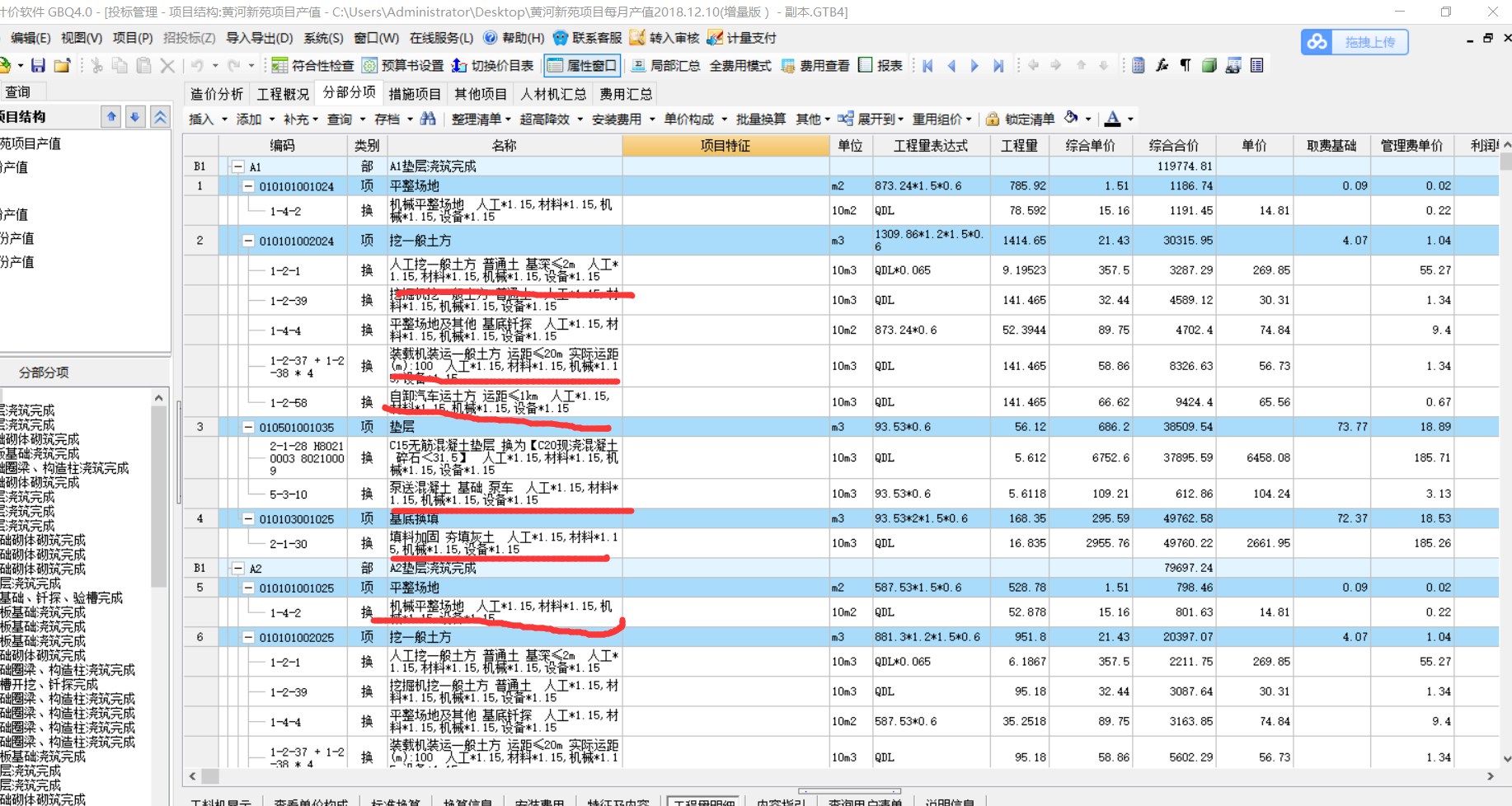Switch to 费用汇总 tab
This screenshot has width=1512, height=806.
coord(626,94)
